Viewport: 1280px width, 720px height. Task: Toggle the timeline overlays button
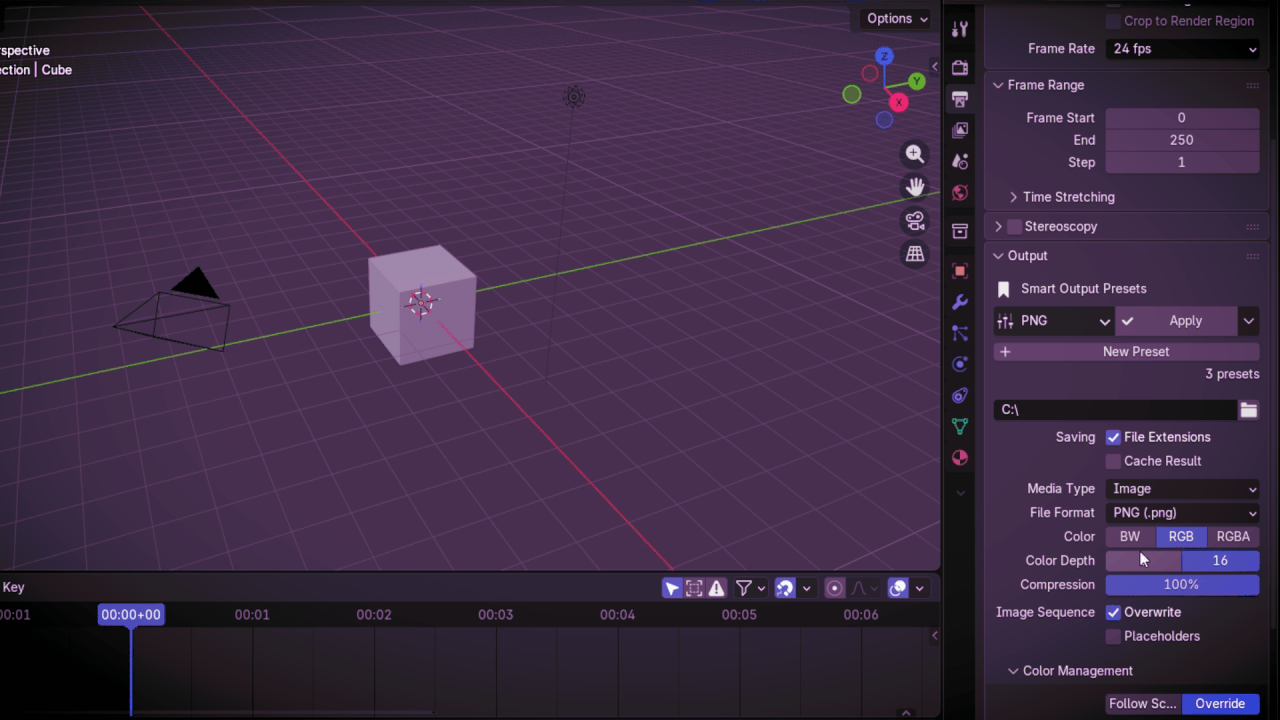click(898, 588)
